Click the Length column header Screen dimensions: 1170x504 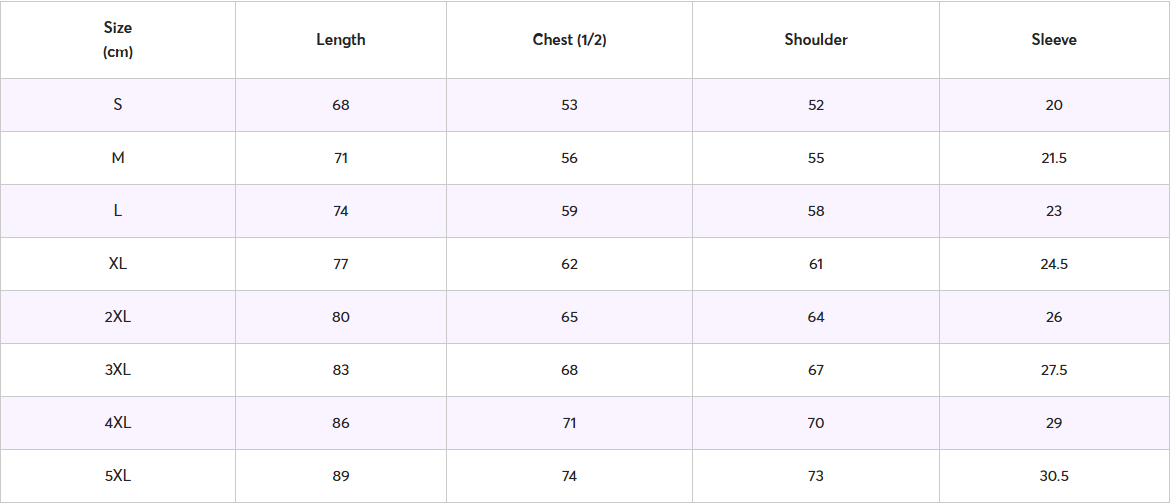(341, 40)
